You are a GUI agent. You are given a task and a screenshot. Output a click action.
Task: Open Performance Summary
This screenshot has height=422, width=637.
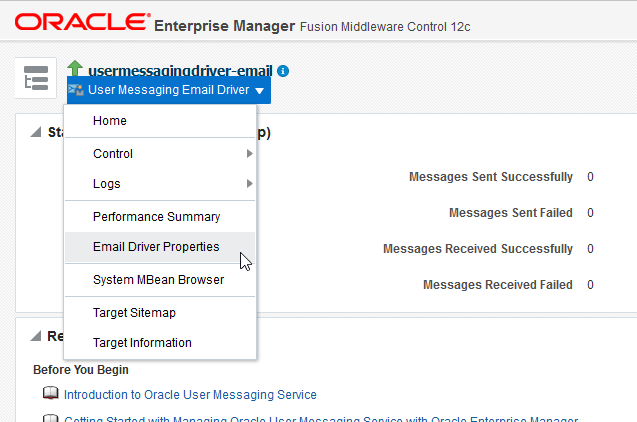[x=160, y=216]
